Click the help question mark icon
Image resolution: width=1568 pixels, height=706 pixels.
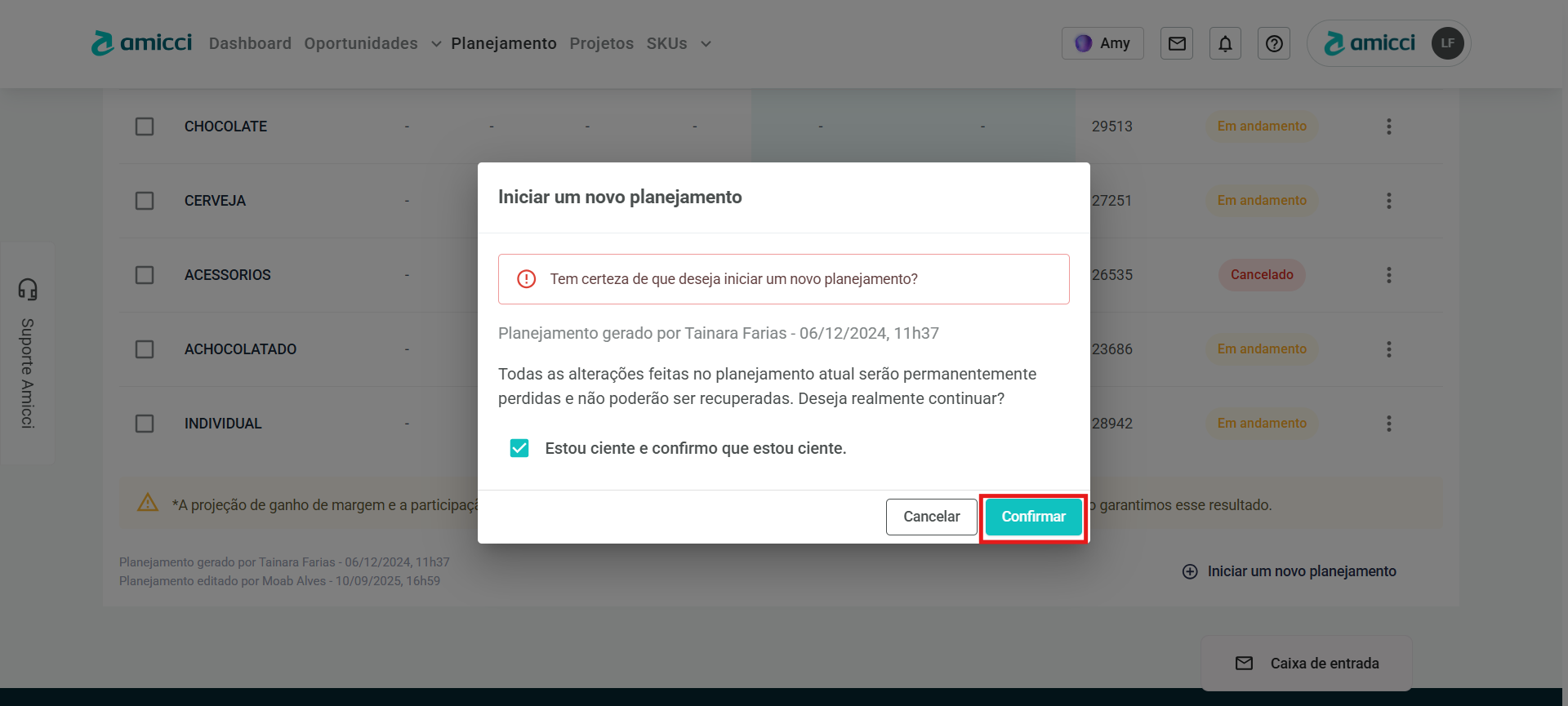pyautogui.click(x=1273, y=43)
